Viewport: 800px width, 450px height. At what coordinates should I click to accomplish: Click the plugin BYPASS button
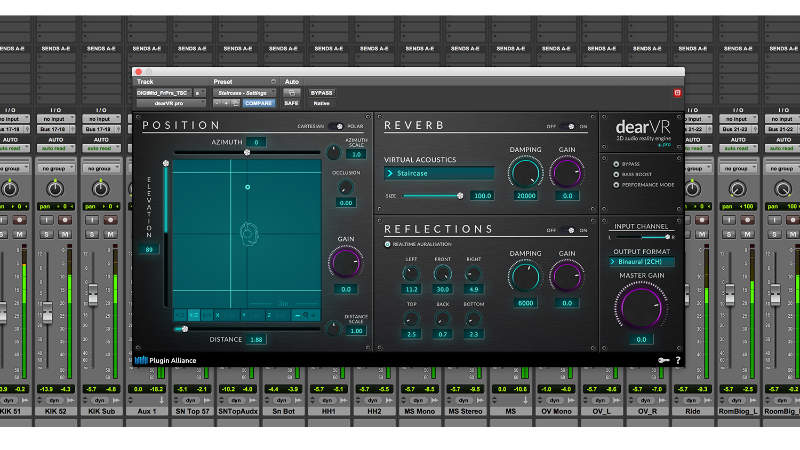321,93
